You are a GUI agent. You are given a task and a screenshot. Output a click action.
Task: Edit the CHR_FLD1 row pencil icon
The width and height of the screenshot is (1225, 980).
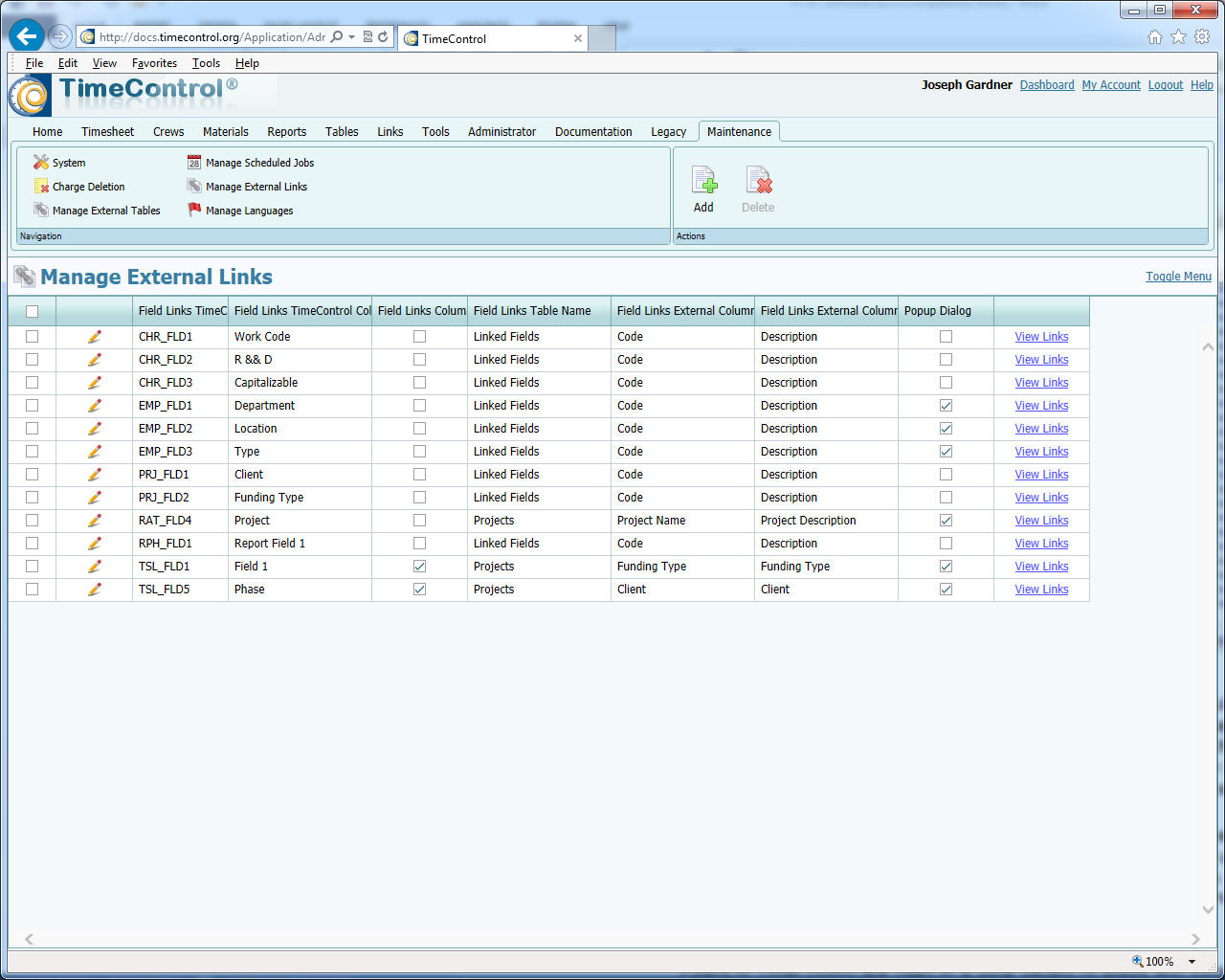tap(94, 337)
